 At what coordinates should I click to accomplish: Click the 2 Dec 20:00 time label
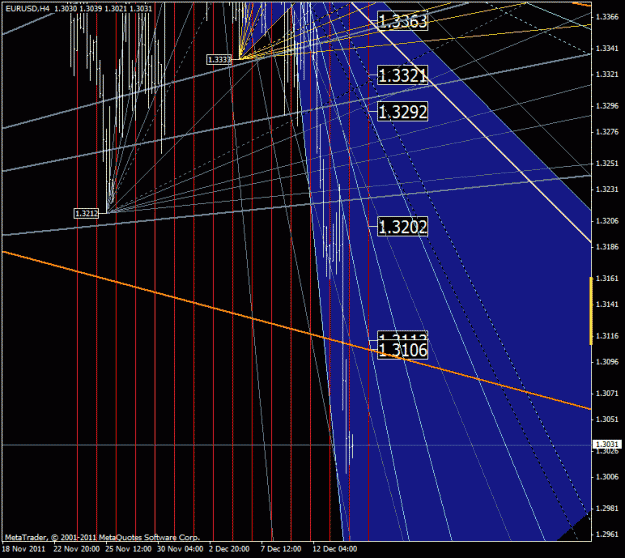(230, 549)
